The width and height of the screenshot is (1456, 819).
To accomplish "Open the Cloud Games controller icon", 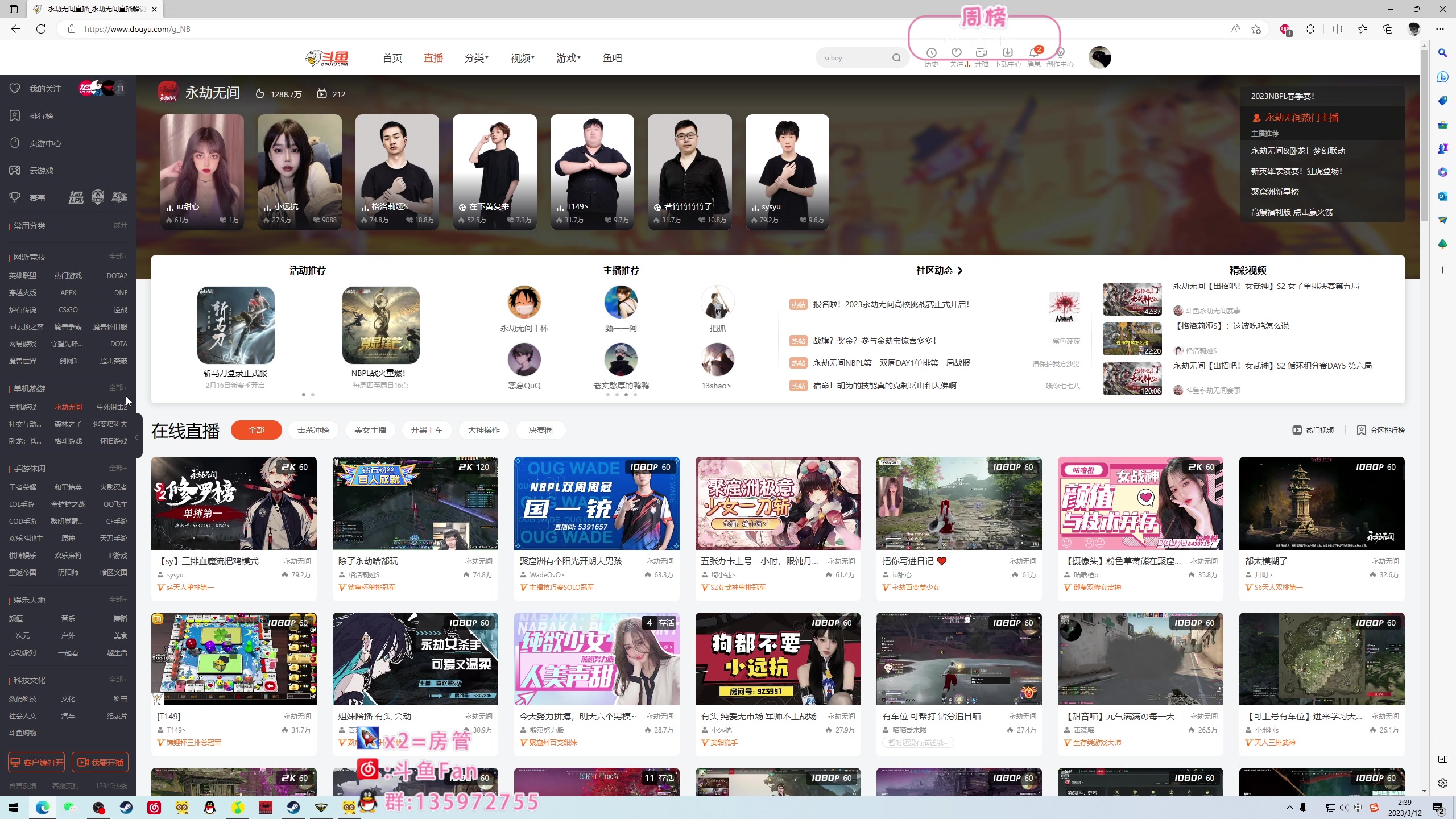I will 15,171.
